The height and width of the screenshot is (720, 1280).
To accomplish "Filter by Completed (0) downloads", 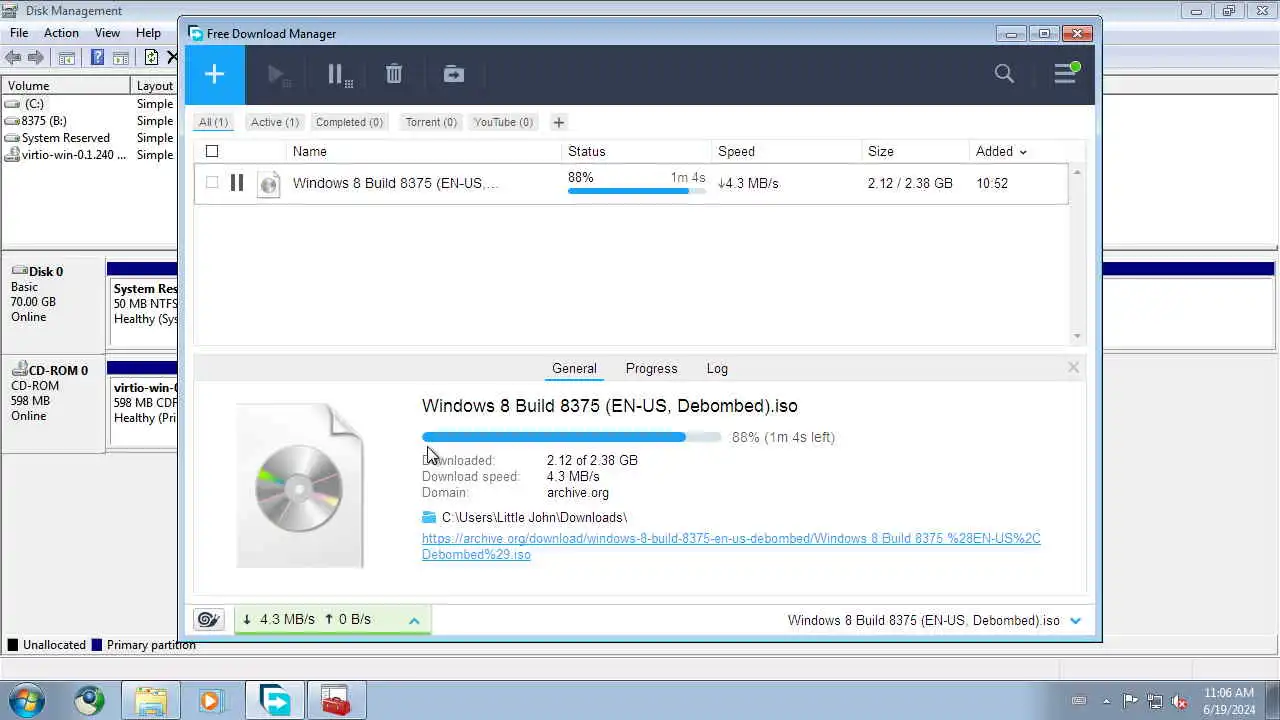I will pyautogui.click(x=349, y=122).
